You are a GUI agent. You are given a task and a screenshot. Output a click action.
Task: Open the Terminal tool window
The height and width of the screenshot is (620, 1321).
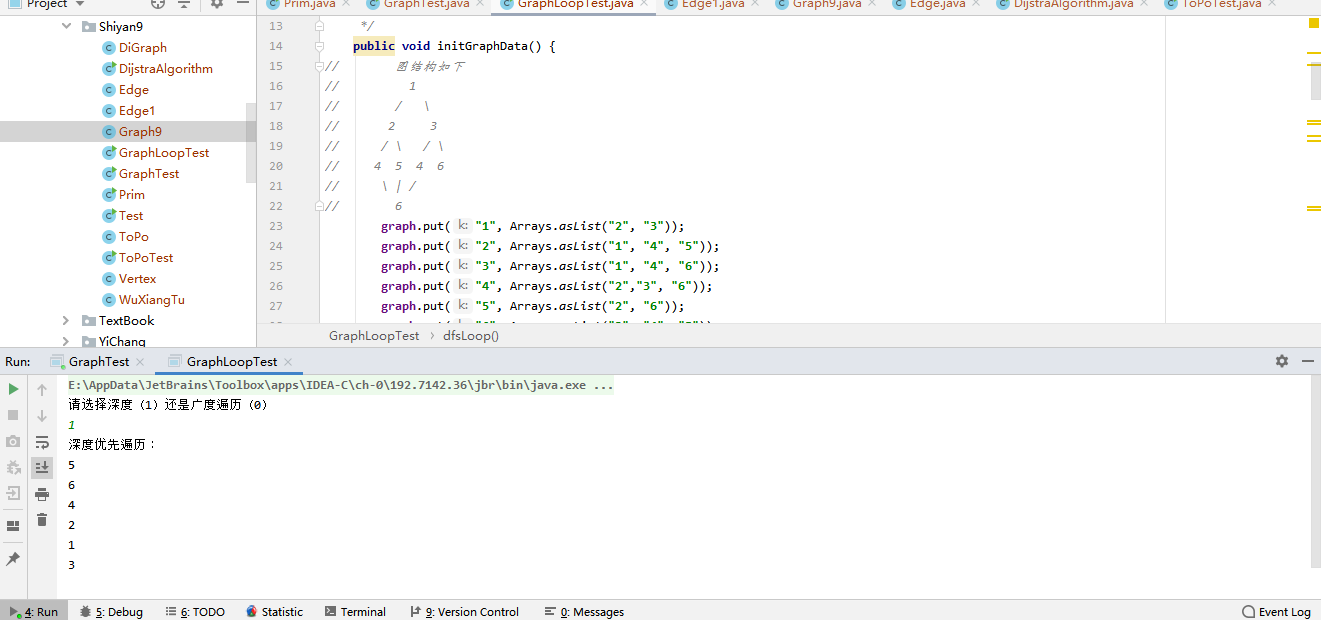[355, 611]
